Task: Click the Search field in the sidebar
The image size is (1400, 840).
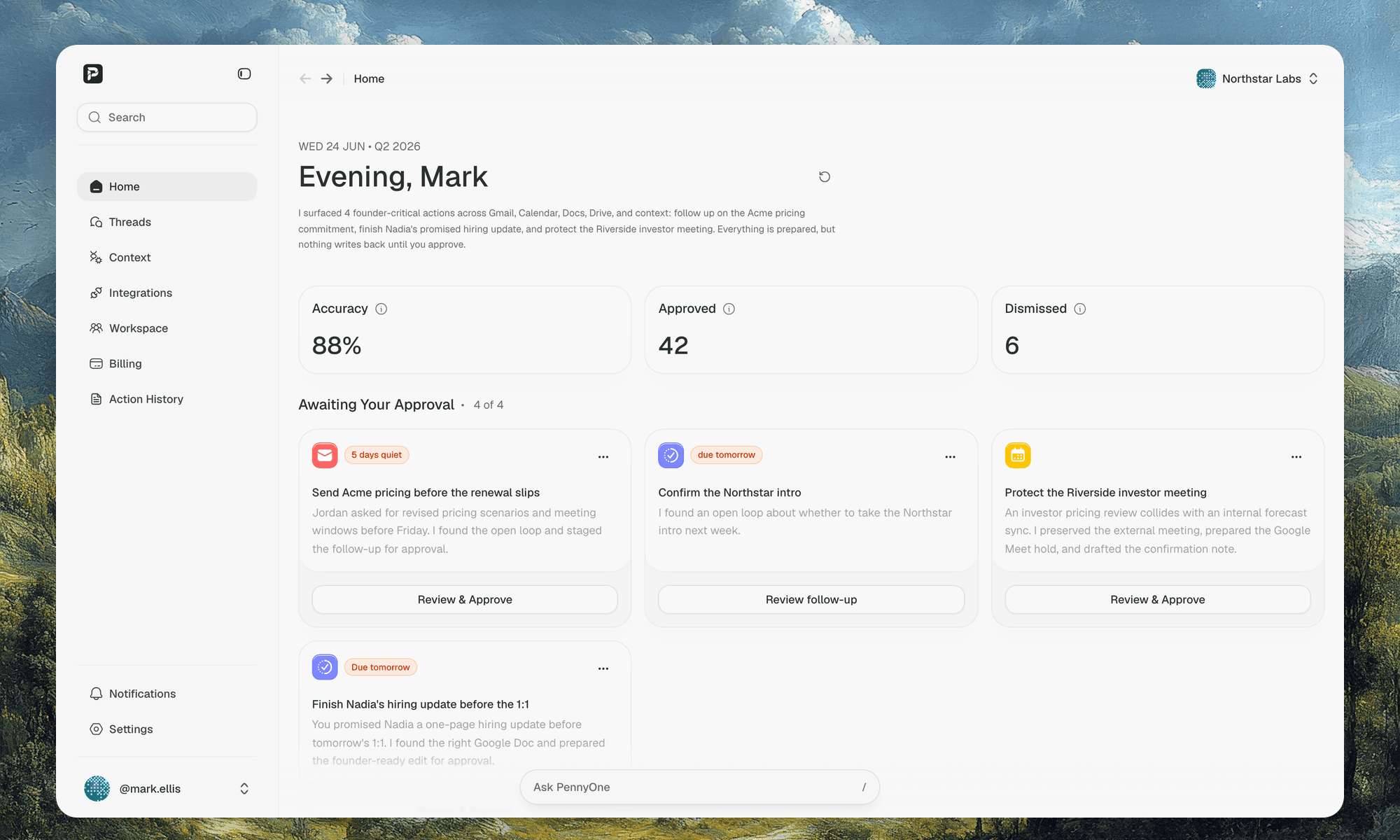Action: click(167, 118)
